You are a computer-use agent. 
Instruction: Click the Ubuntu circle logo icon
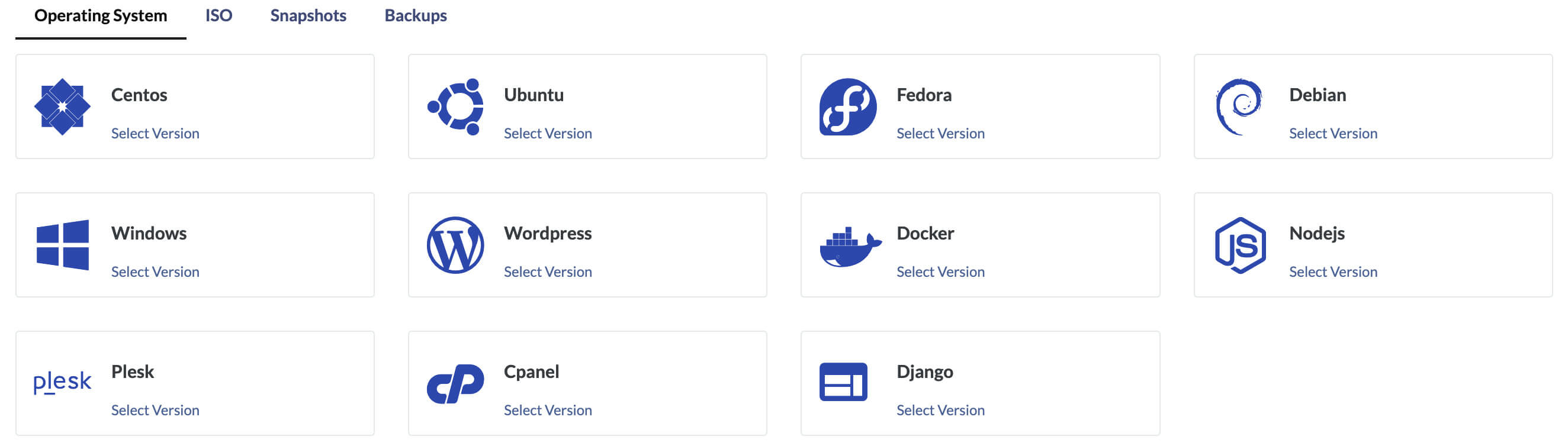[x=456, y=106]
